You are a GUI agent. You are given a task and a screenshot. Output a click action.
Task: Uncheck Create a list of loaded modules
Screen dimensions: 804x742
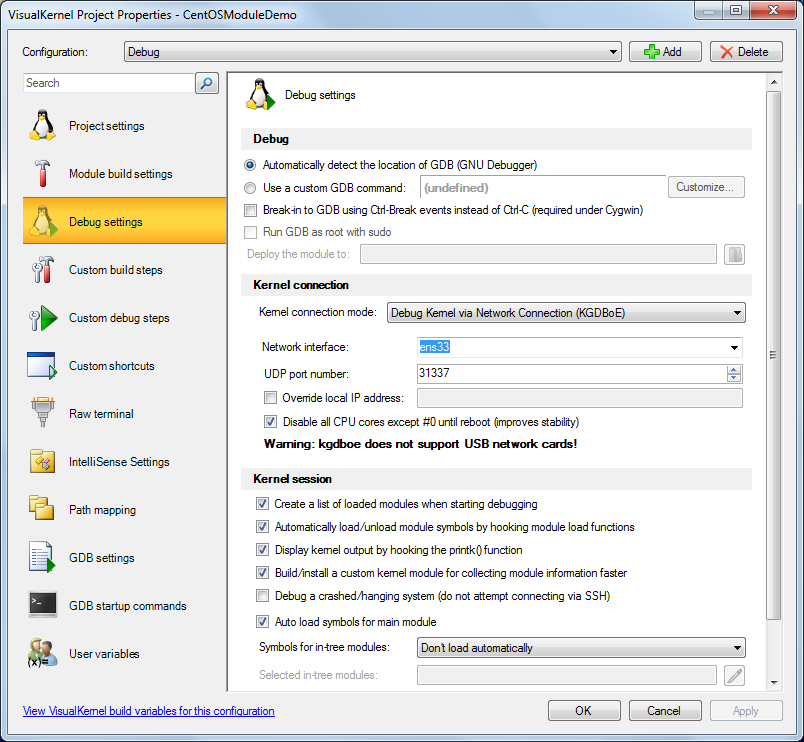pyautogui.click(x=263, y=504)
